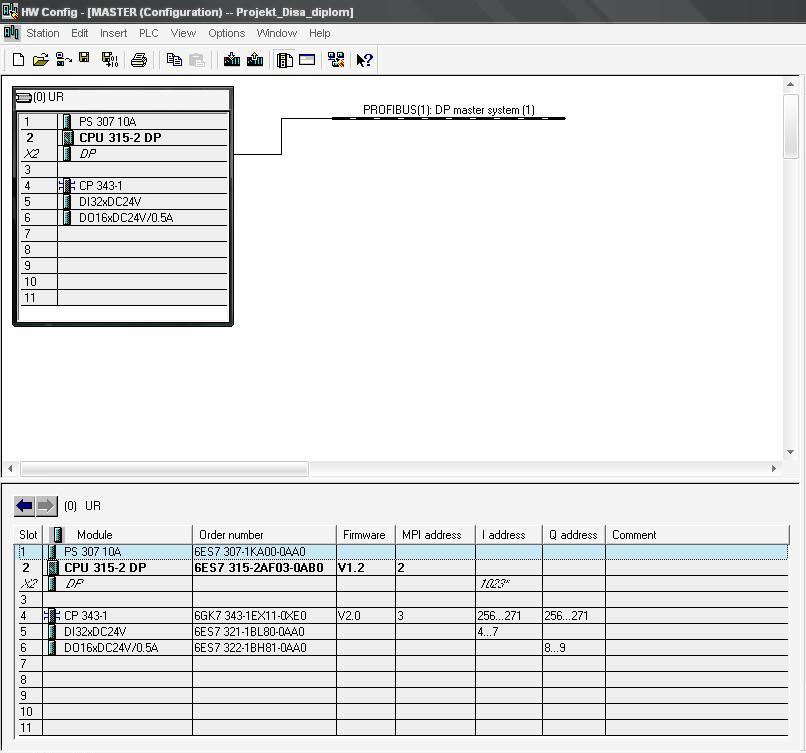
Task: Select order number 6ES7 307-1KA00-0AA0
Action: click(250, 552)
